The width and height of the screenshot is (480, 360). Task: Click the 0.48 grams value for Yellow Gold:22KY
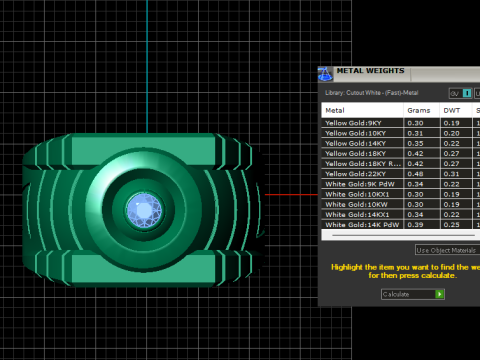click(x=415, y=174)
